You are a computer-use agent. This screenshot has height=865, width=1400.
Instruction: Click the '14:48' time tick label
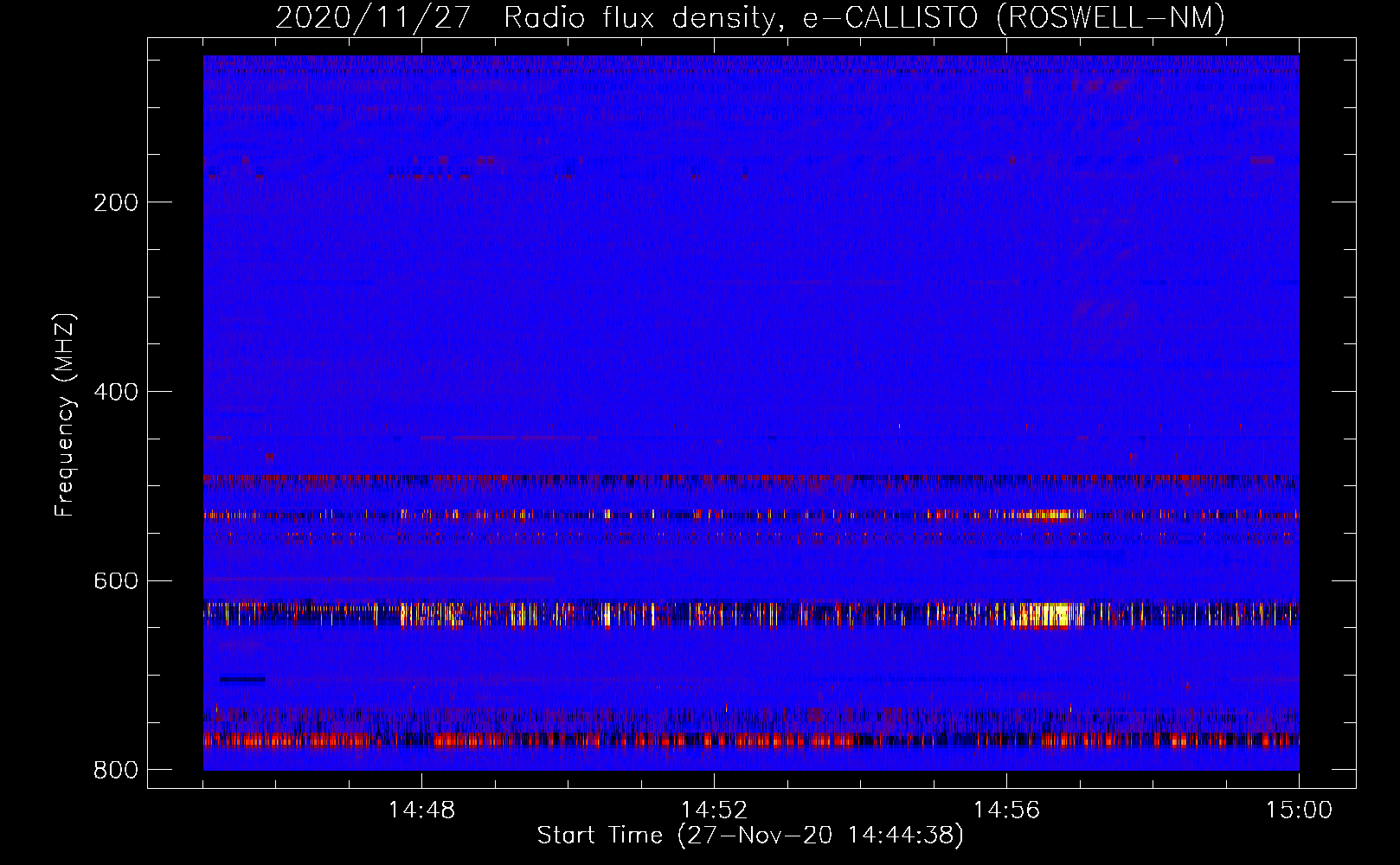tap(421, 811)
